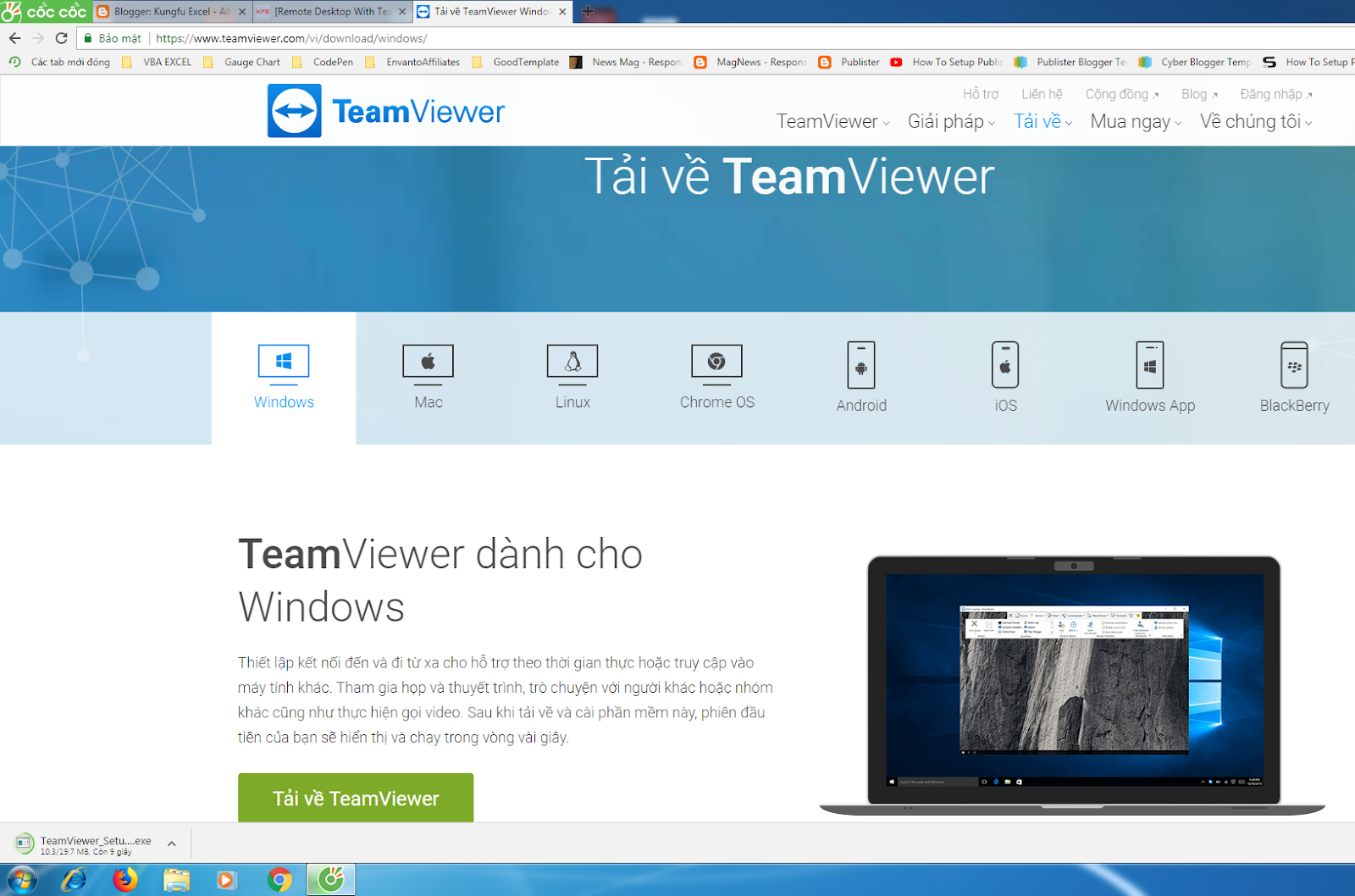Open the VBA EXCEL bookmark
The height and width of the screenshot is (896, 1355).
pos(166,61)
